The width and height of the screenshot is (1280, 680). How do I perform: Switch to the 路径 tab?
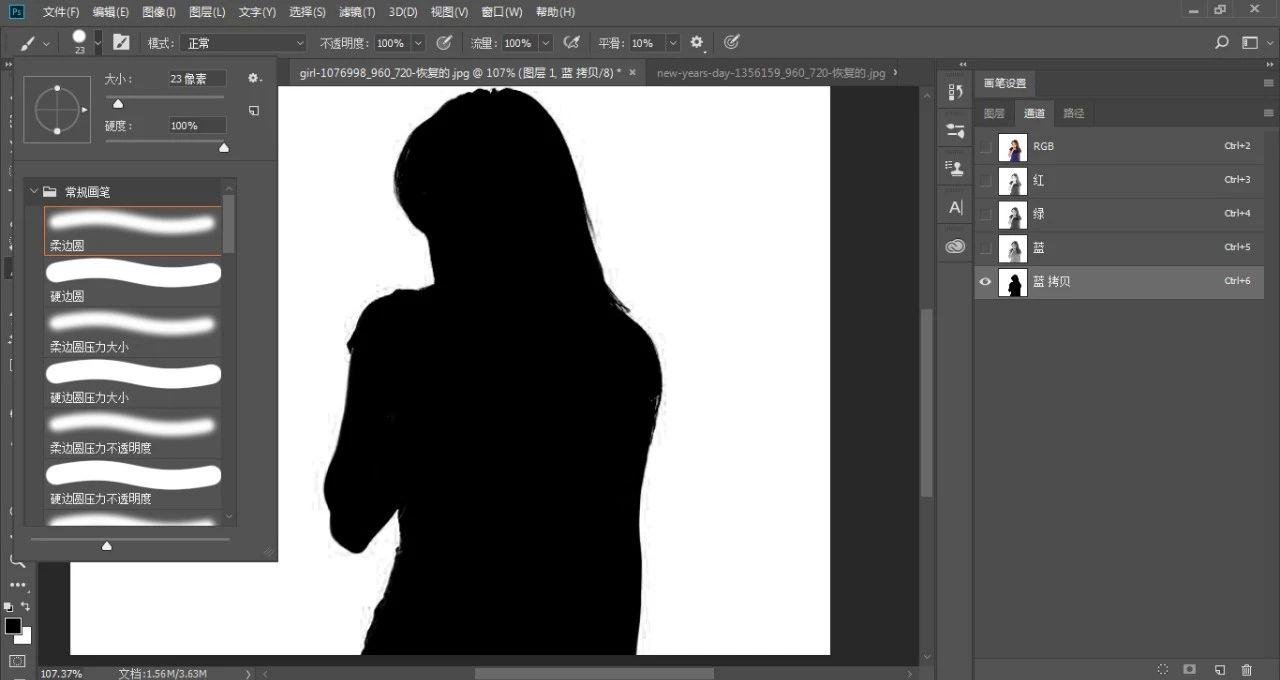coord(1073,113)
